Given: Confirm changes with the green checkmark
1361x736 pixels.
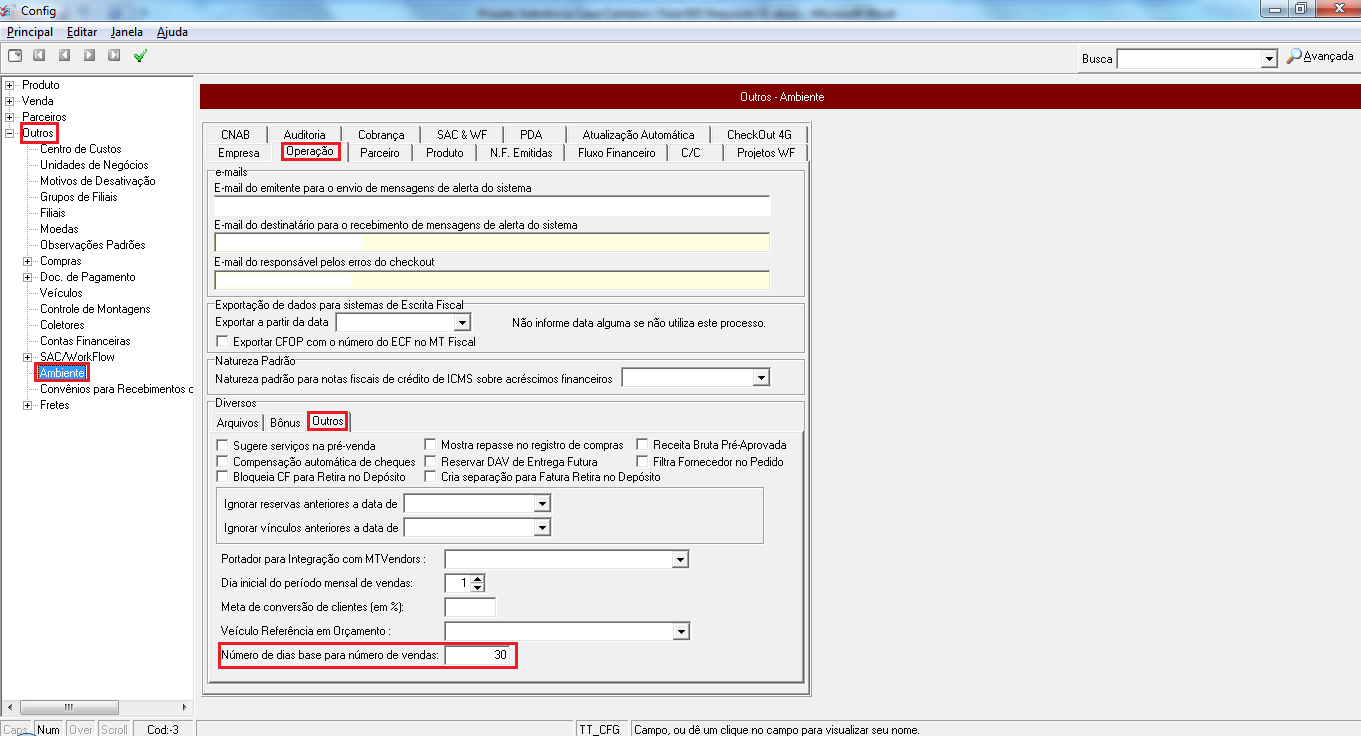Looking at the screenshot, I should (x=140, y=56).
